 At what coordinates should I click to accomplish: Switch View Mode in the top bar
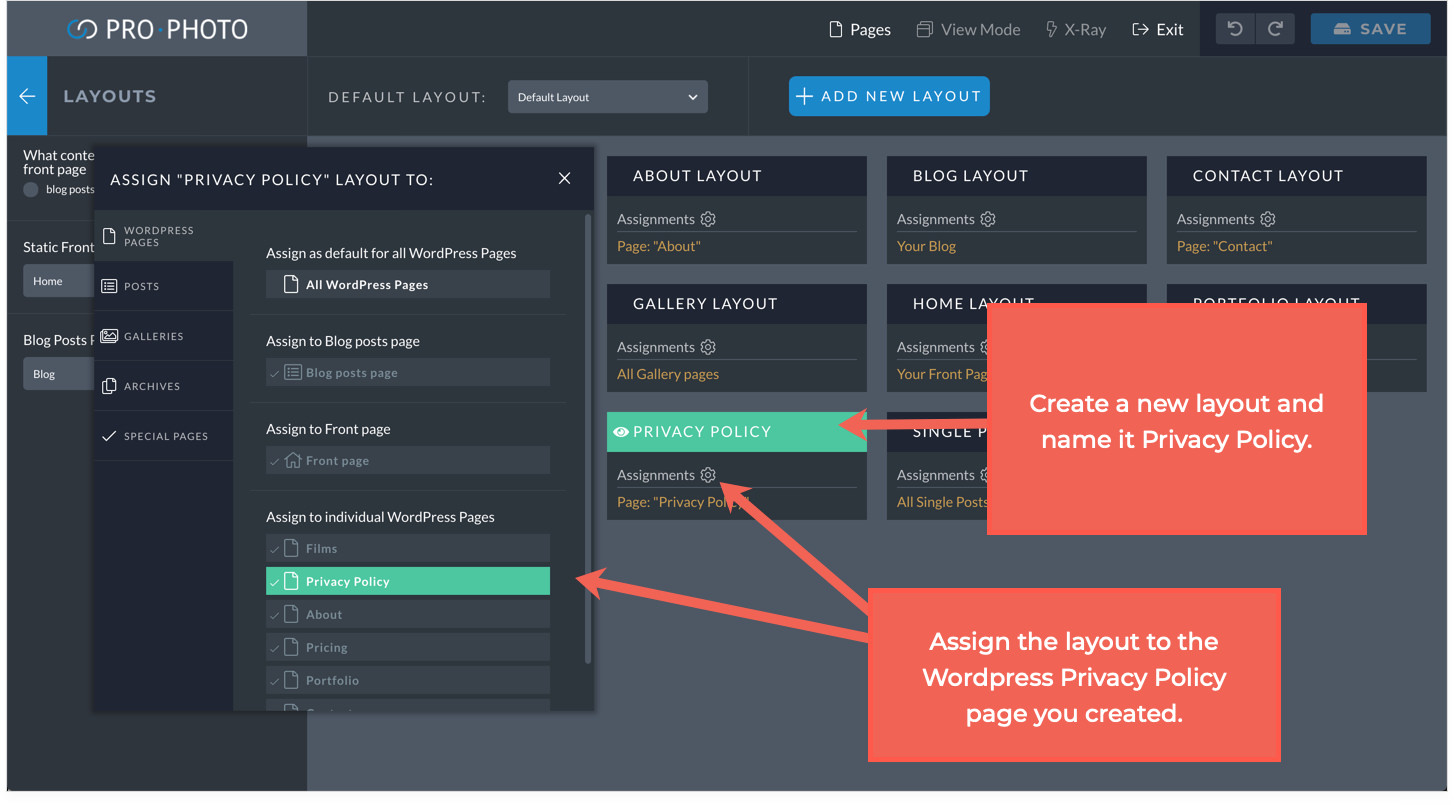click(x=968, y=30)
